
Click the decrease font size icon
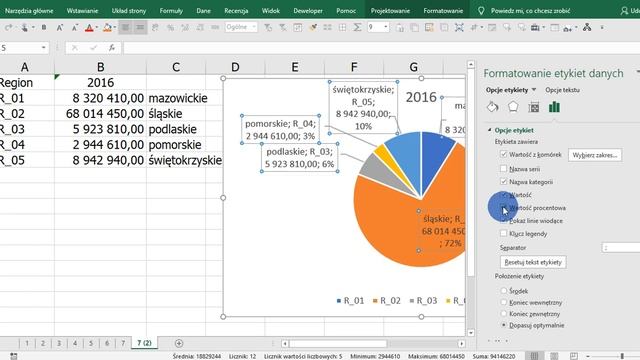(75, 27)
